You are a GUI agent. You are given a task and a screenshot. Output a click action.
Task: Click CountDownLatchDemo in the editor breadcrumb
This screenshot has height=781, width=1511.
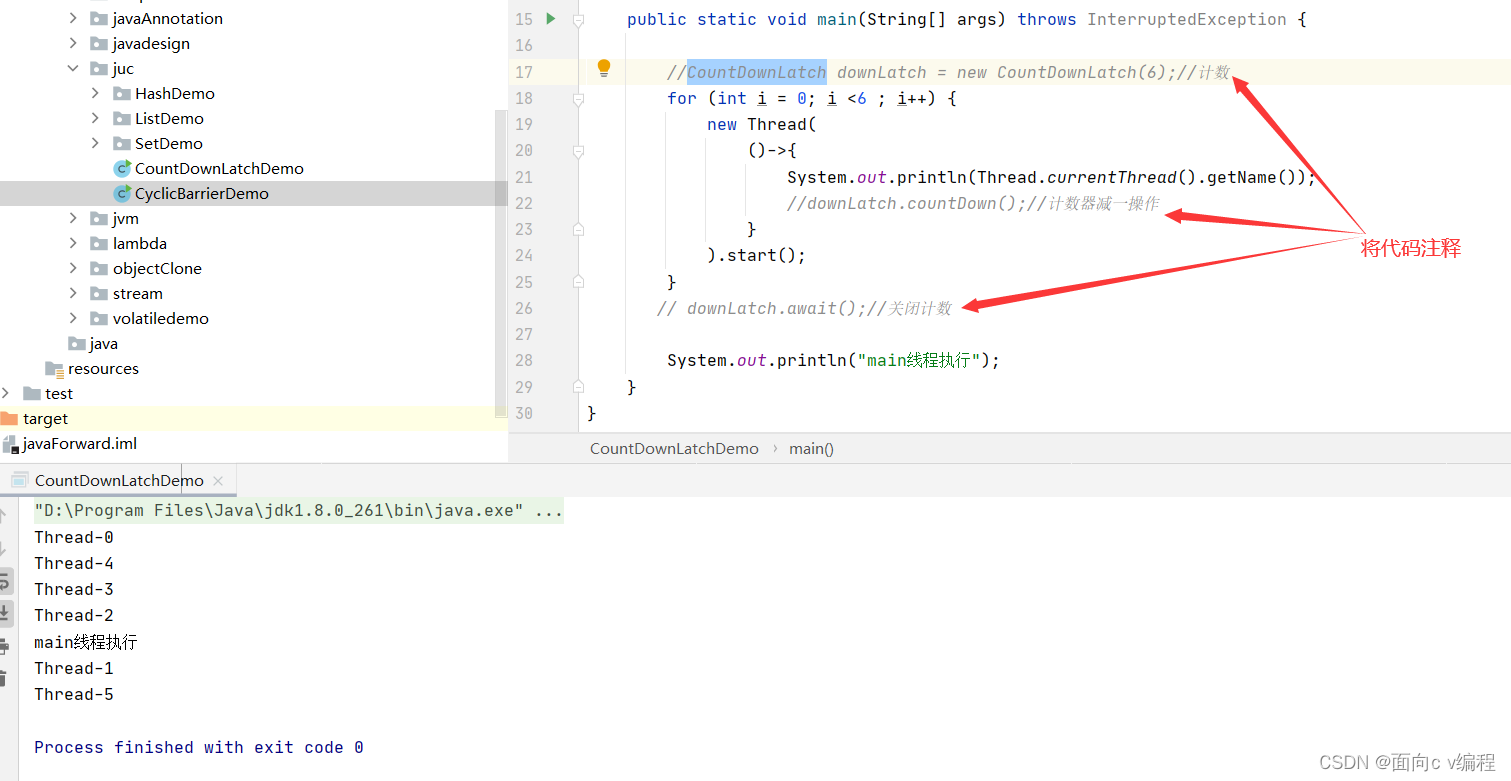tap(674, 448)
